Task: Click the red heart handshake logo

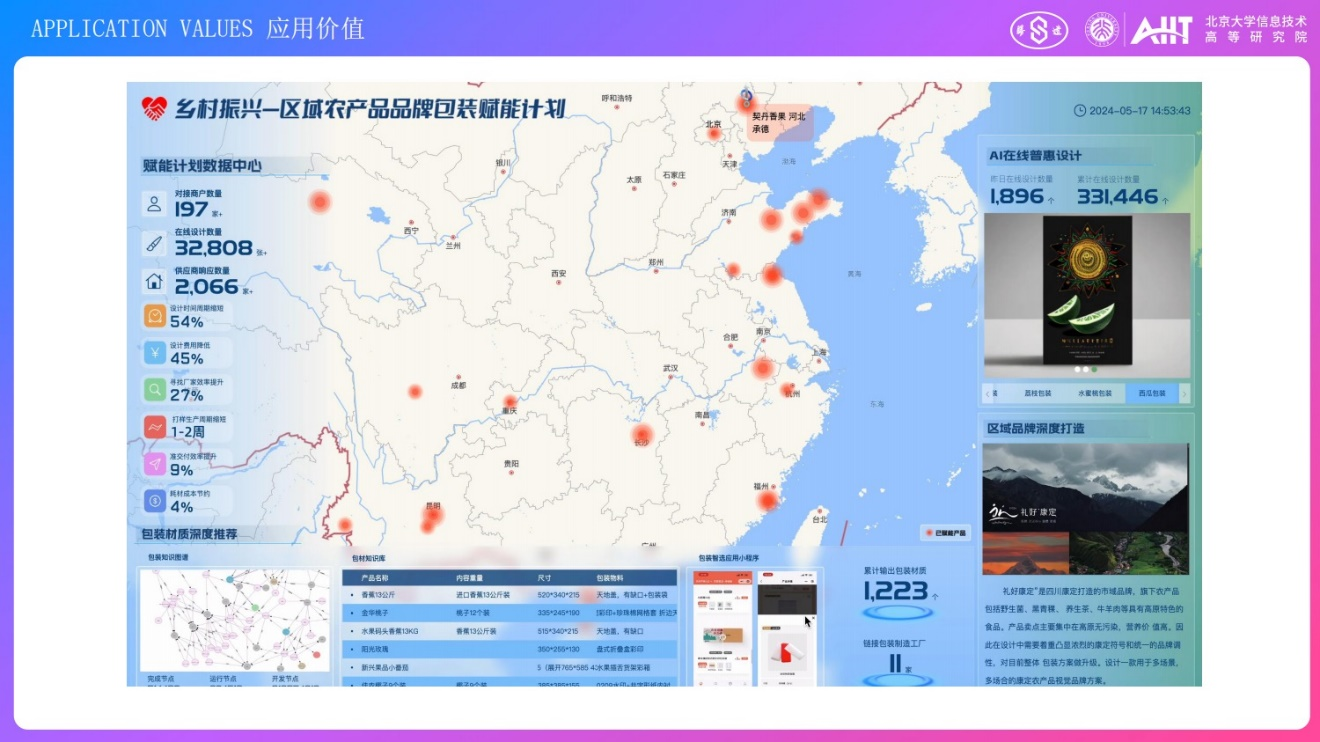Action: (x=154, y=108)
